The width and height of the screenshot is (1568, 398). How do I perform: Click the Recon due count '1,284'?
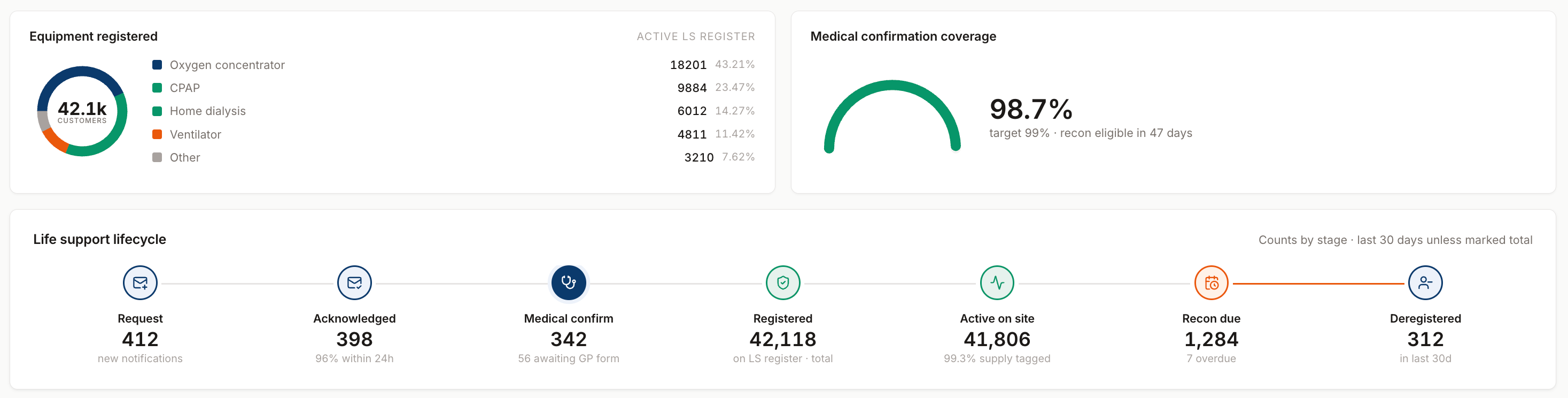(x=1212, y=340)
